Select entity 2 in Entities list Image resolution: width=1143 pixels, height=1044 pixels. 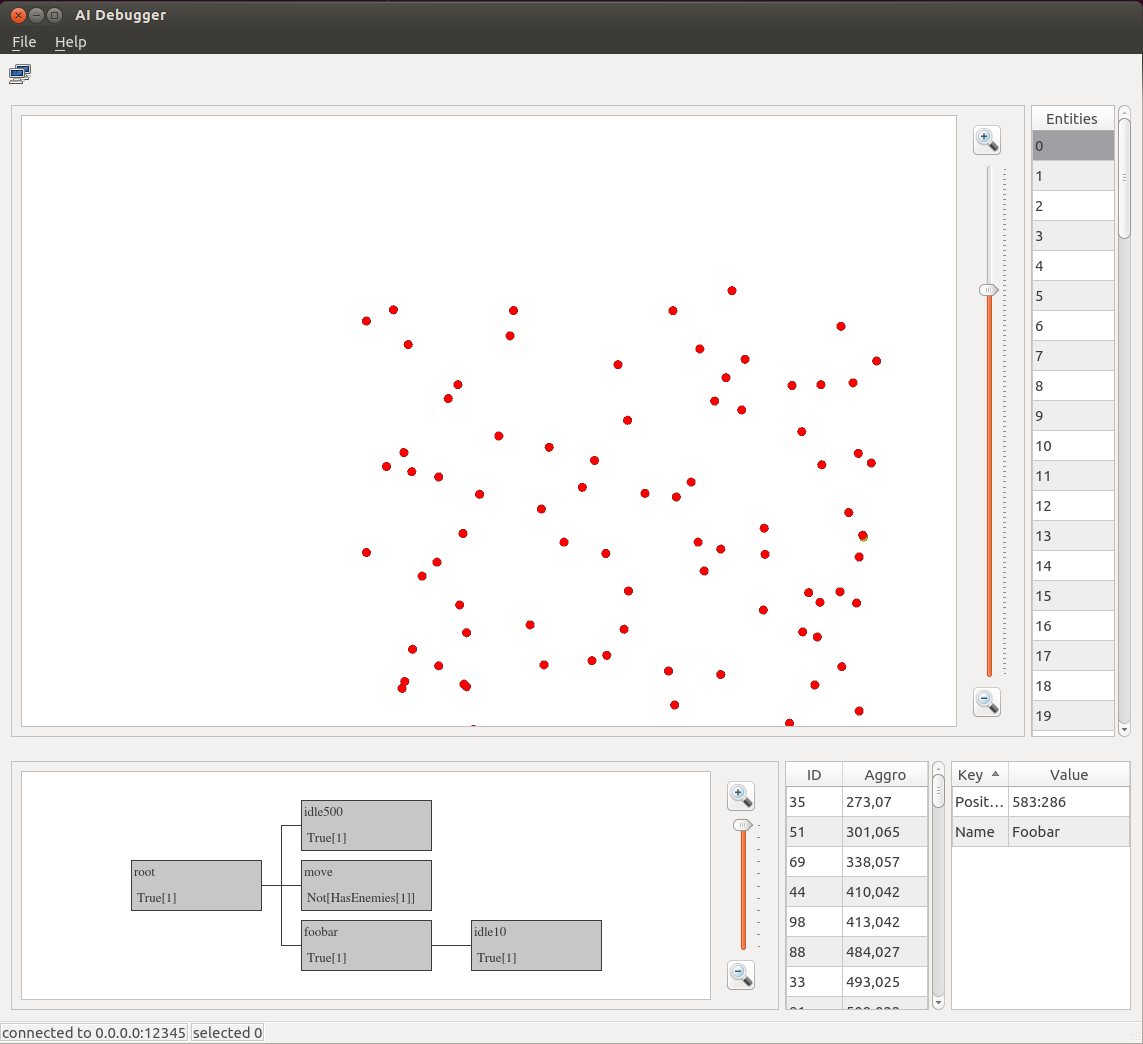pos(1072,206)
